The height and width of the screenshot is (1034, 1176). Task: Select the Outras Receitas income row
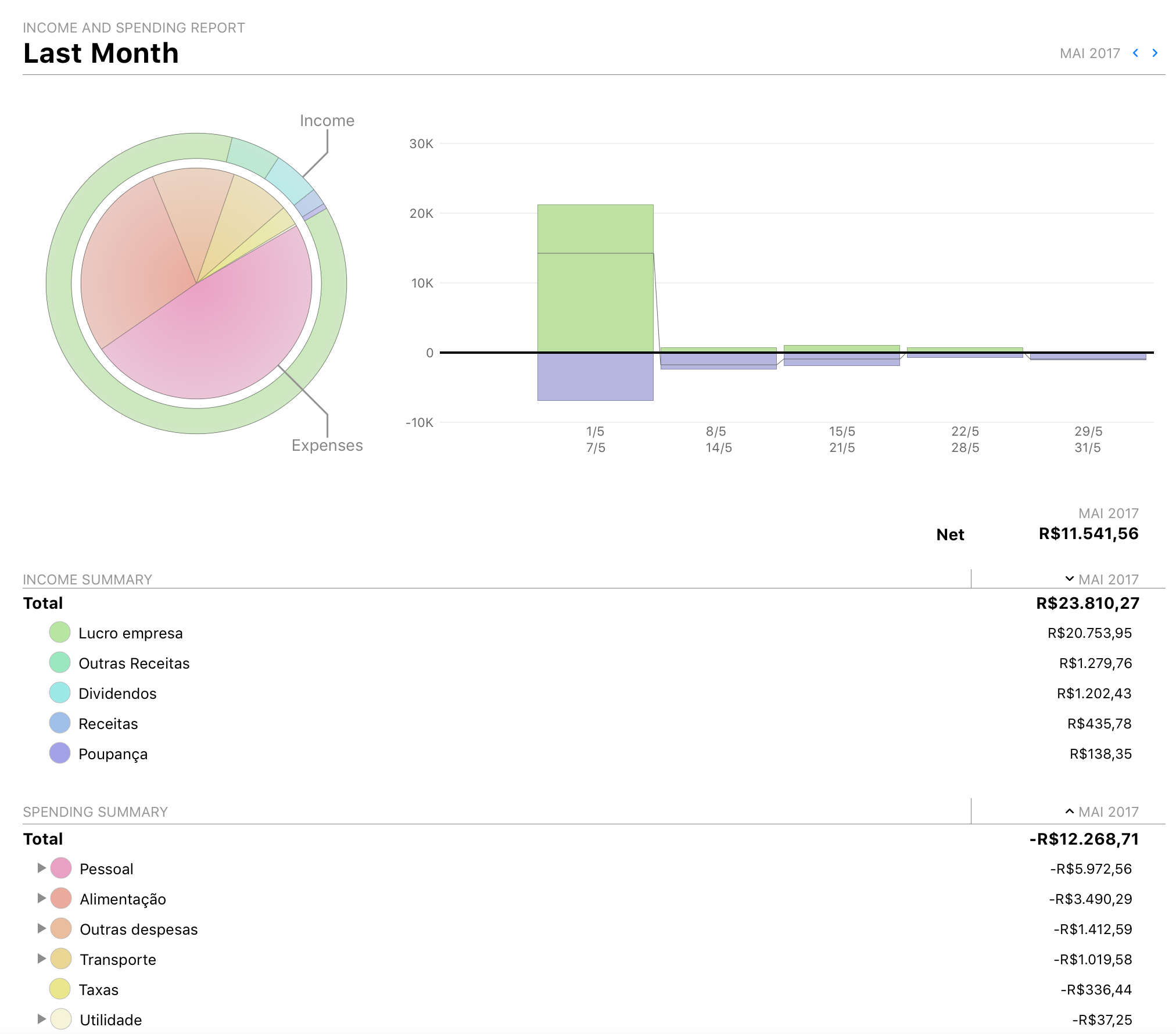tap(134, 663)
